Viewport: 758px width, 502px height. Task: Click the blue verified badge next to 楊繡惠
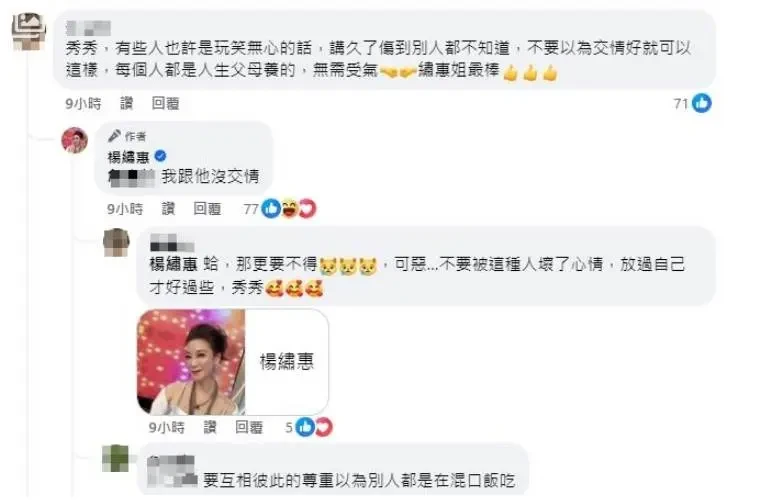coord(160,156)
